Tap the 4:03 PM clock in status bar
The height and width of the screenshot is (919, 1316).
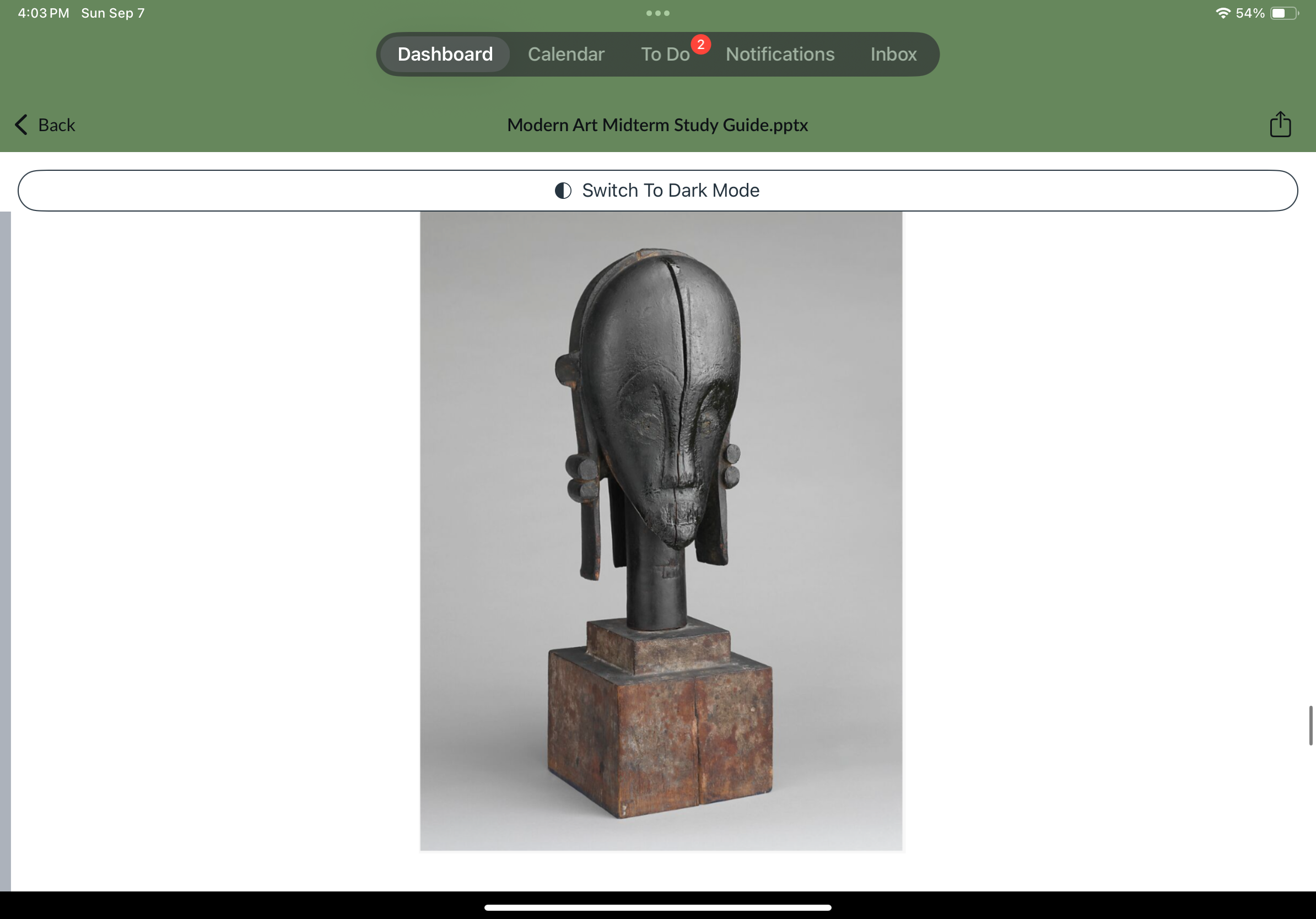(44, 13)
